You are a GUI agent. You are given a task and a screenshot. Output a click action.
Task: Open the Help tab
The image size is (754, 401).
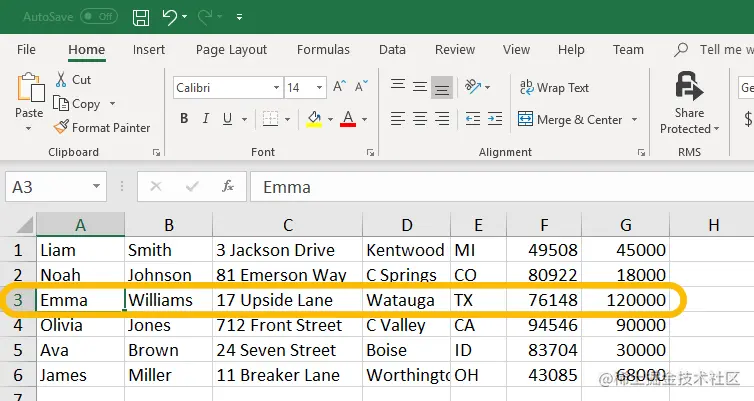pyautogui.click(x=571, y=50)
